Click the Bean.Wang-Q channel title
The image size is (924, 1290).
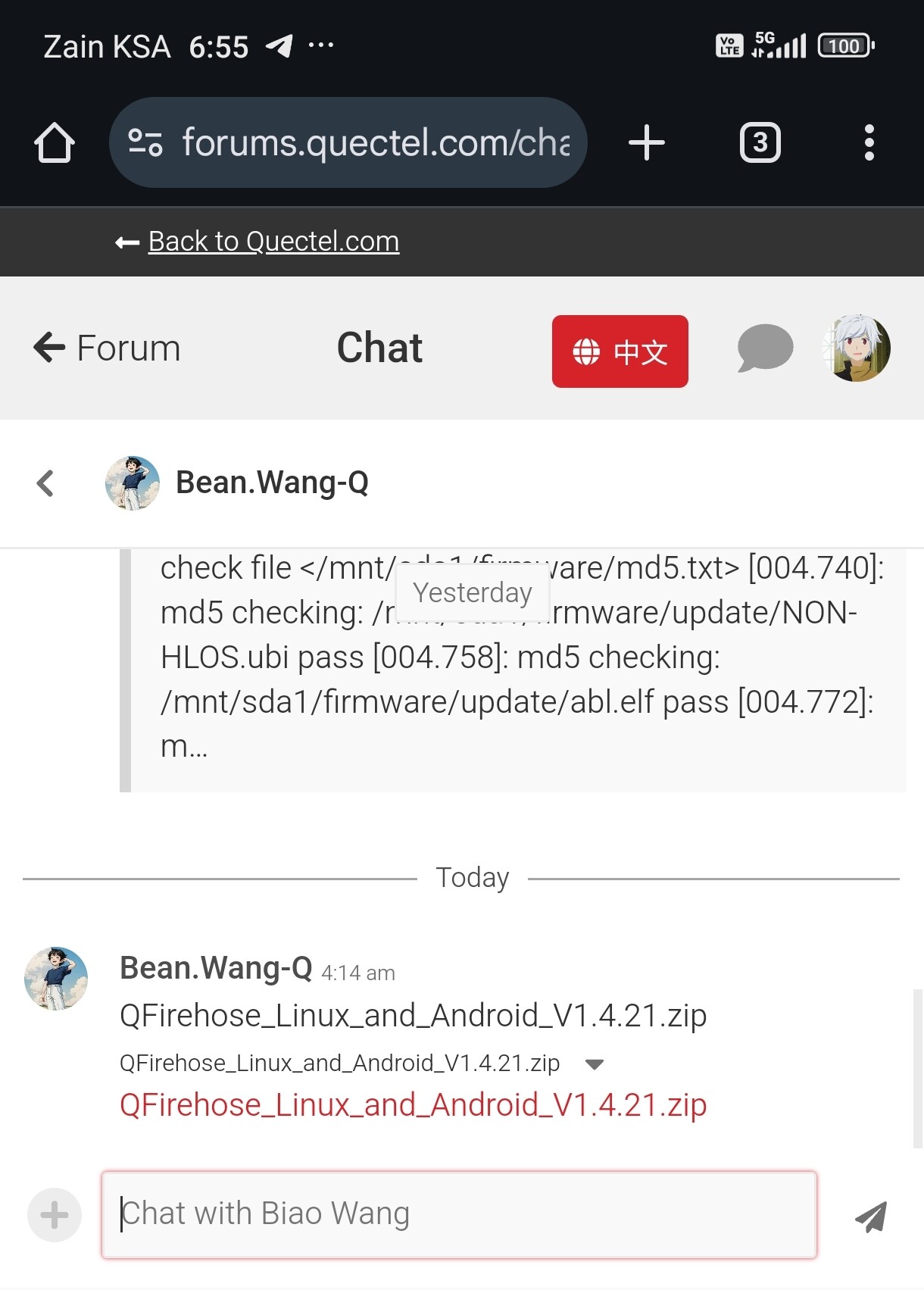coord(272,483)
